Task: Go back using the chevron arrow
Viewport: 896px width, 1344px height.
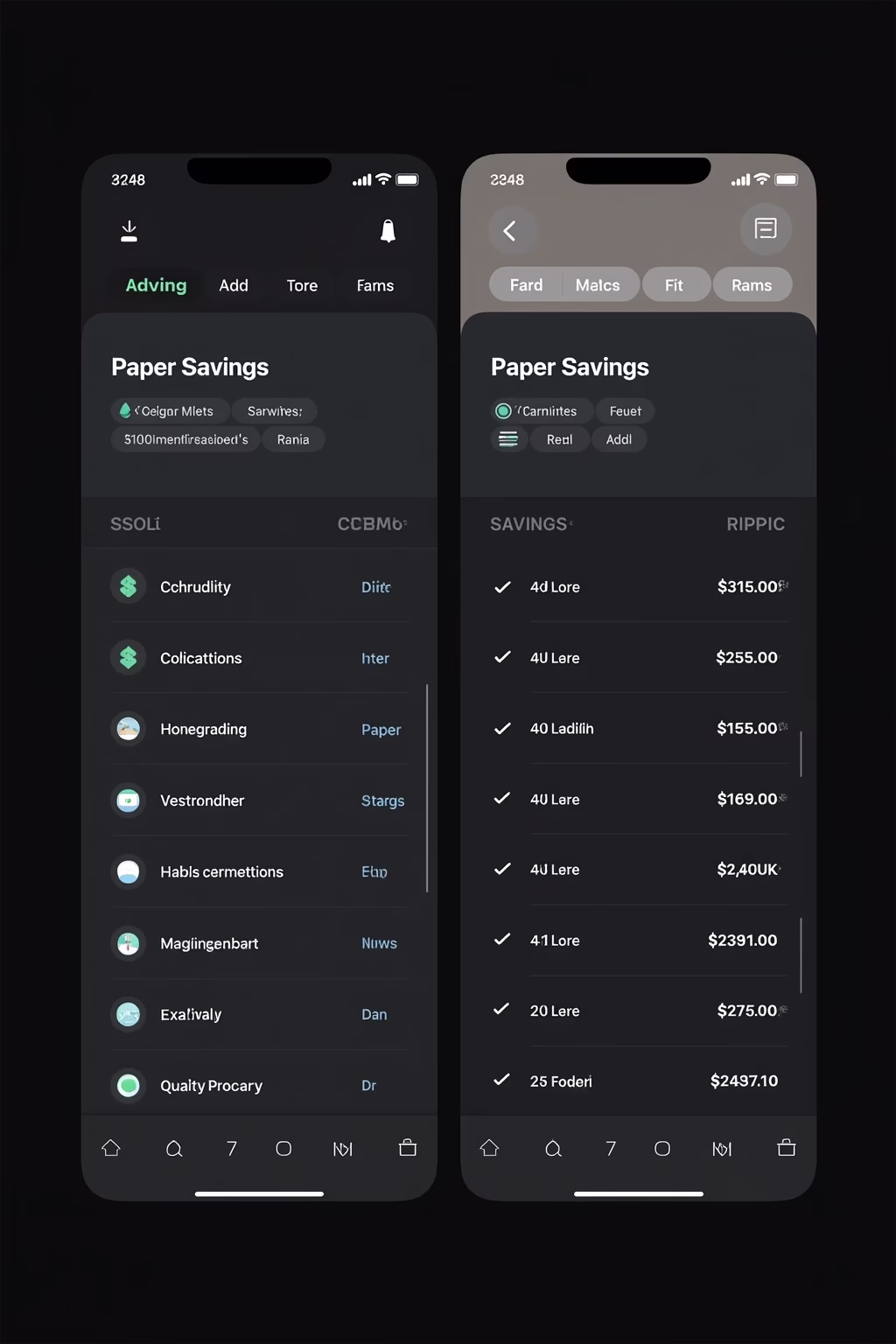Action: pyautogui.click(x=510, y=231)
